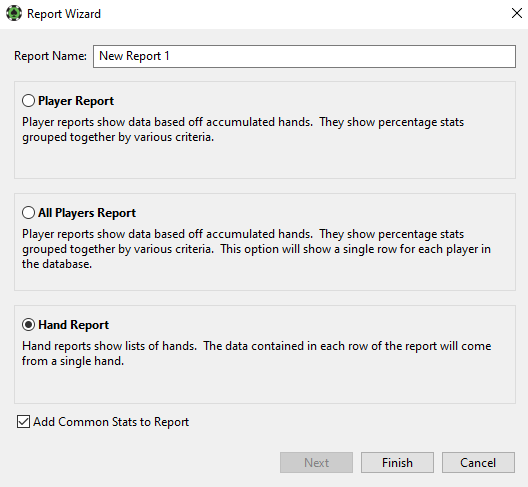The height and width of the screenshot is (487, 528).
Task: Select the Player Report radio button
Action: click(x=28, y=101)
